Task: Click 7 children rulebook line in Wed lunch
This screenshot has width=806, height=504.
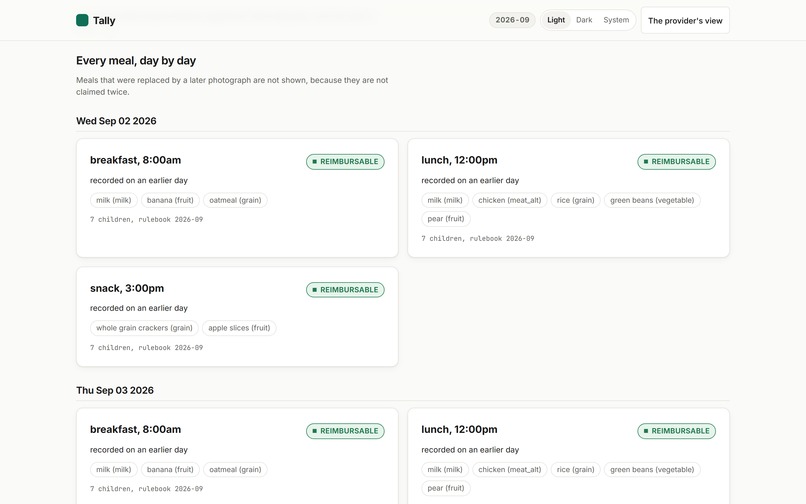Action: tap(478, 239)
